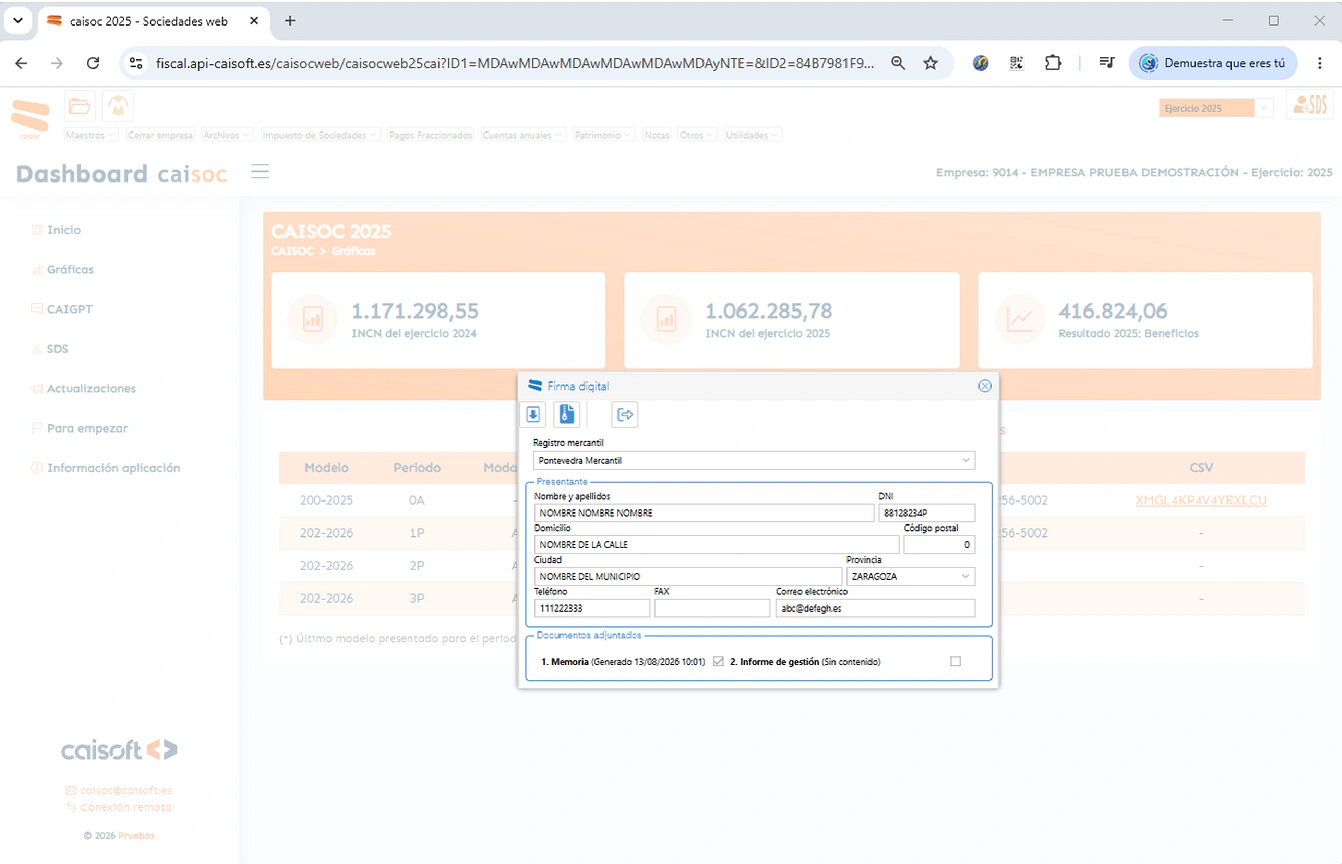Open CAIGPT in the sidebar
The width and height of the screenshot is (1342, 864).
62,309
